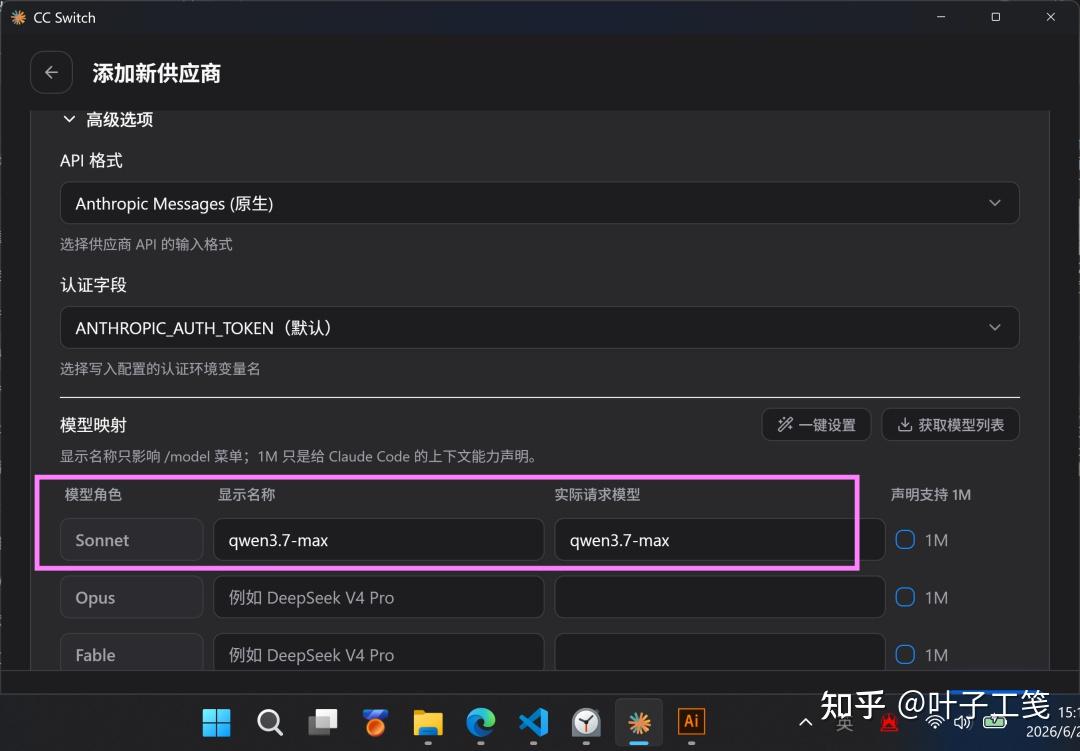
Task: Click the 模型映射 heading
Action: tap(93, 425)
